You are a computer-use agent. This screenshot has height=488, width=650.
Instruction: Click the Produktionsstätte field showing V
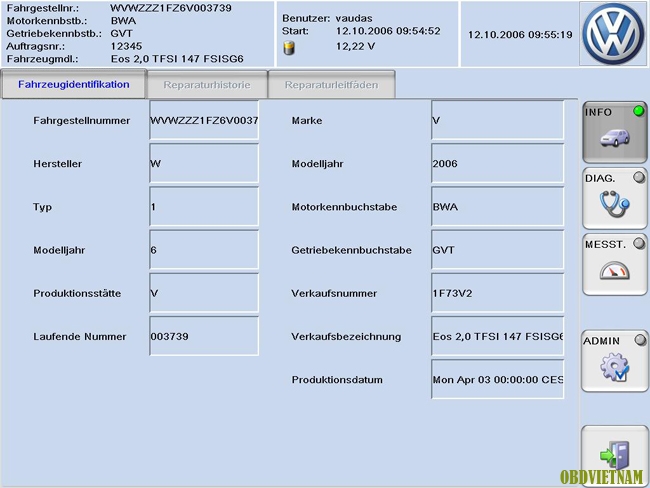click(x=204, y=293)
